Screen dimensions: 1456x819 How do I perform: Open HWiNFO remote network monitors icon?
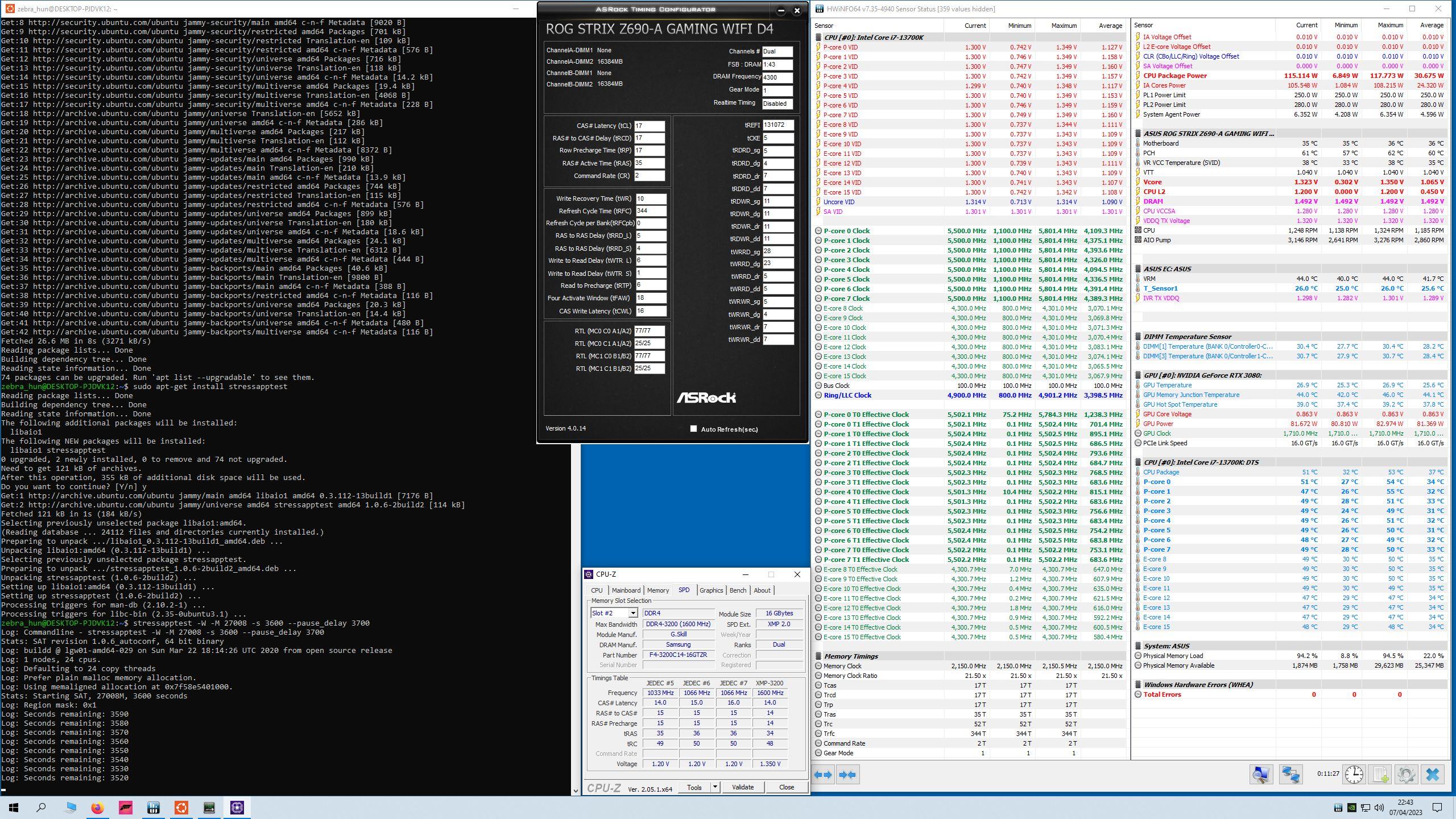[1290, 774]
